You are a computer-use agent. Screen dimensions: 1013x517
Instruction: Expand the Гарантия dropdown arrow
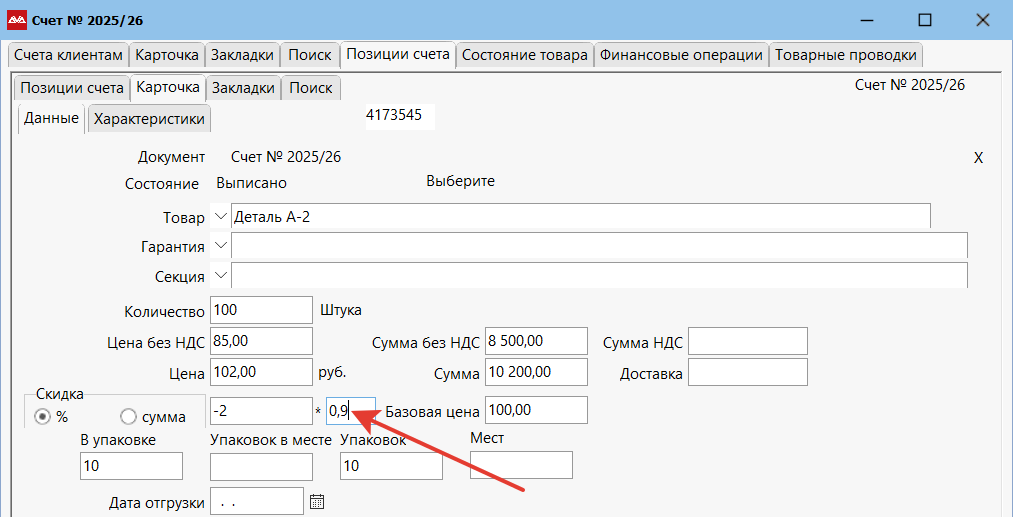pos(220,246)
